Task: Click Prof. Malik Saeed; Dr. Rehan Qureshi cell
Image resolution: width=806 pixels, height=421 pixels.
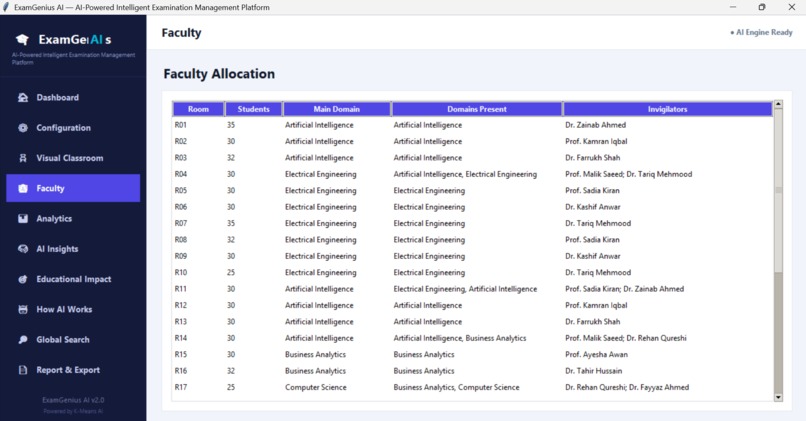Action: pos(626,338)
